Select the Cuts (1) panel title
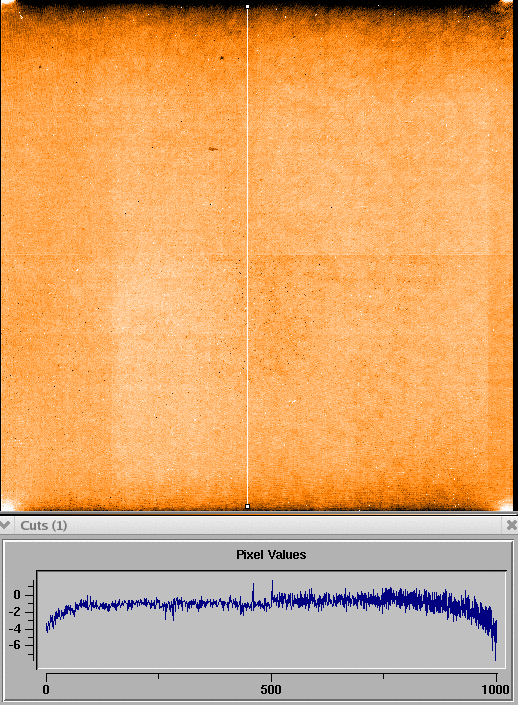Viewport: 518px width, 705px height. (44, 525)
